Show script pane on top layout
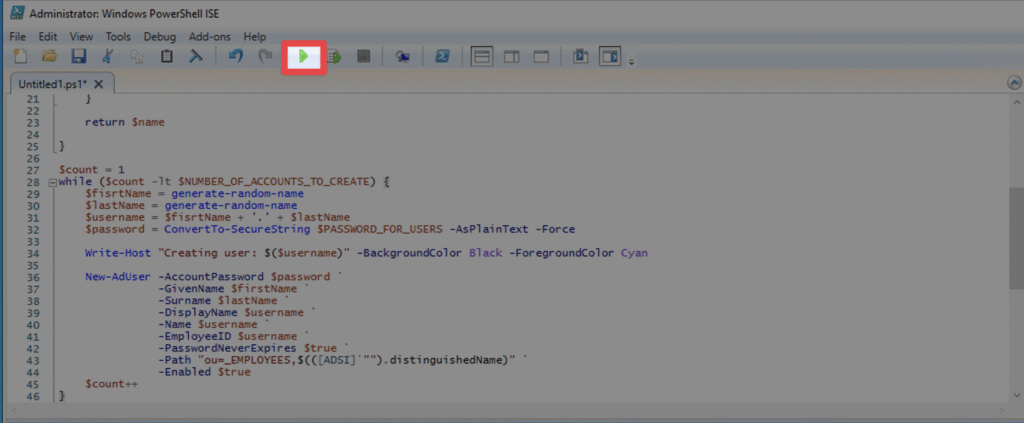 [482, 58]
